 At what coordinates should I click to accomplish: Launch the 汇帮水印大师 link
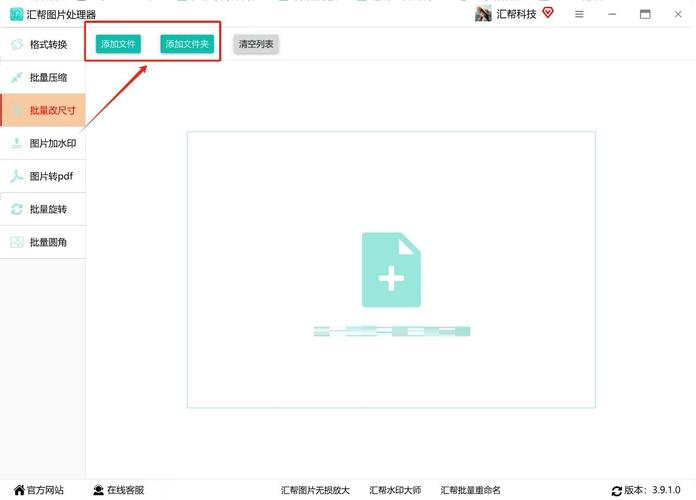tap(395, 490)
